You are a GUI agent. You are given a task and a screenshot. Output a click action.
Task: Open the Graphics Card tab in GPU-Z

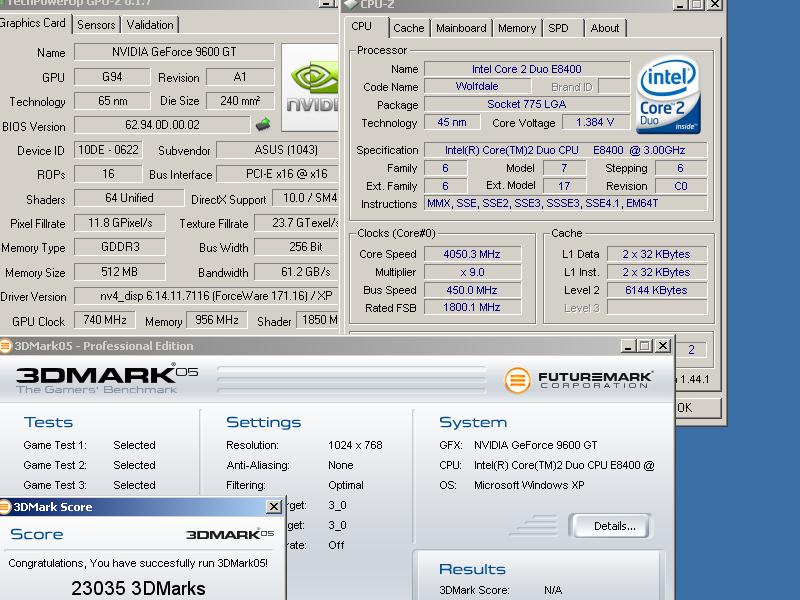click(x=33, y=23)
